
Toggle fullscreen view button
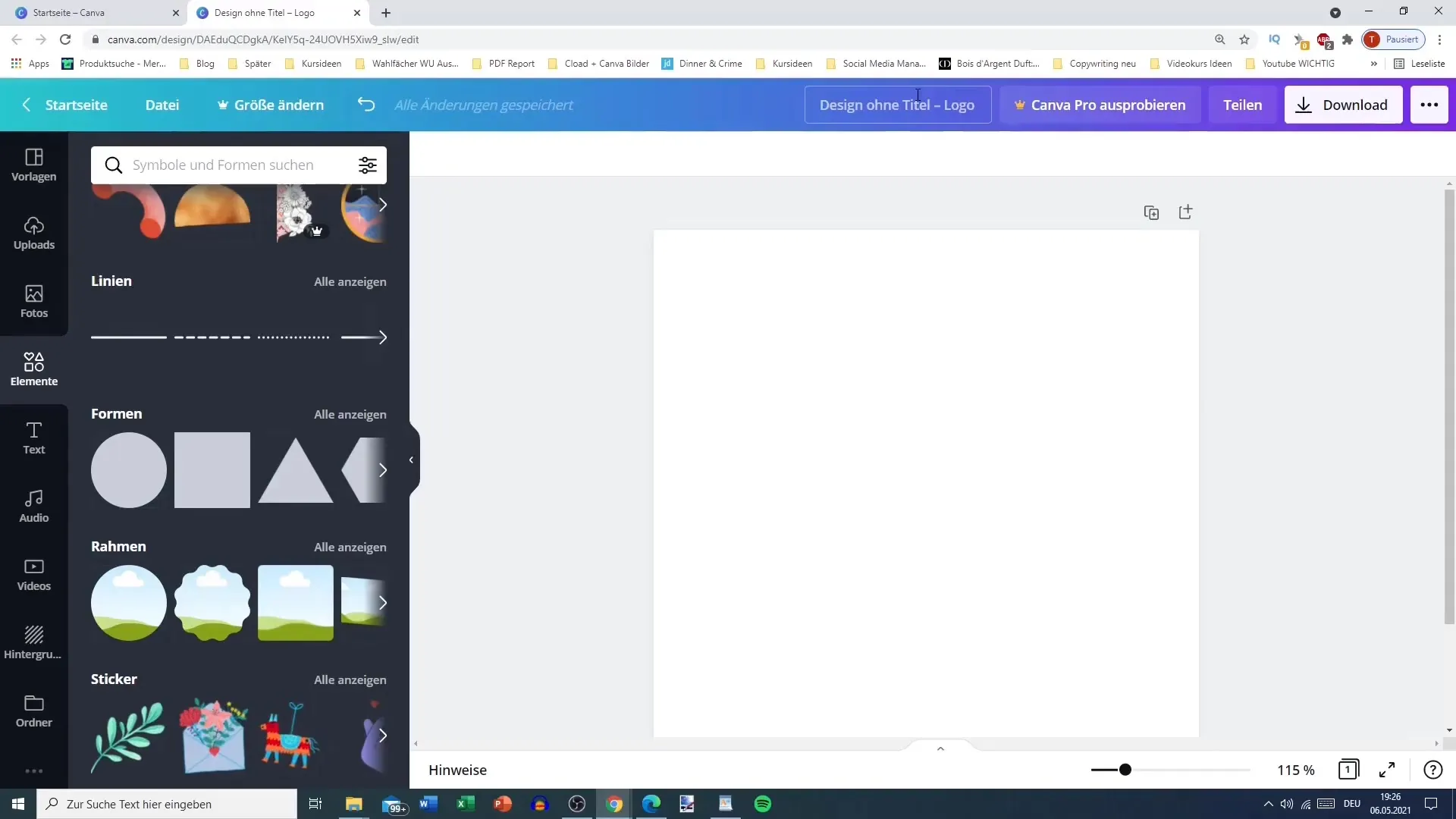(x=1389, y=769)
